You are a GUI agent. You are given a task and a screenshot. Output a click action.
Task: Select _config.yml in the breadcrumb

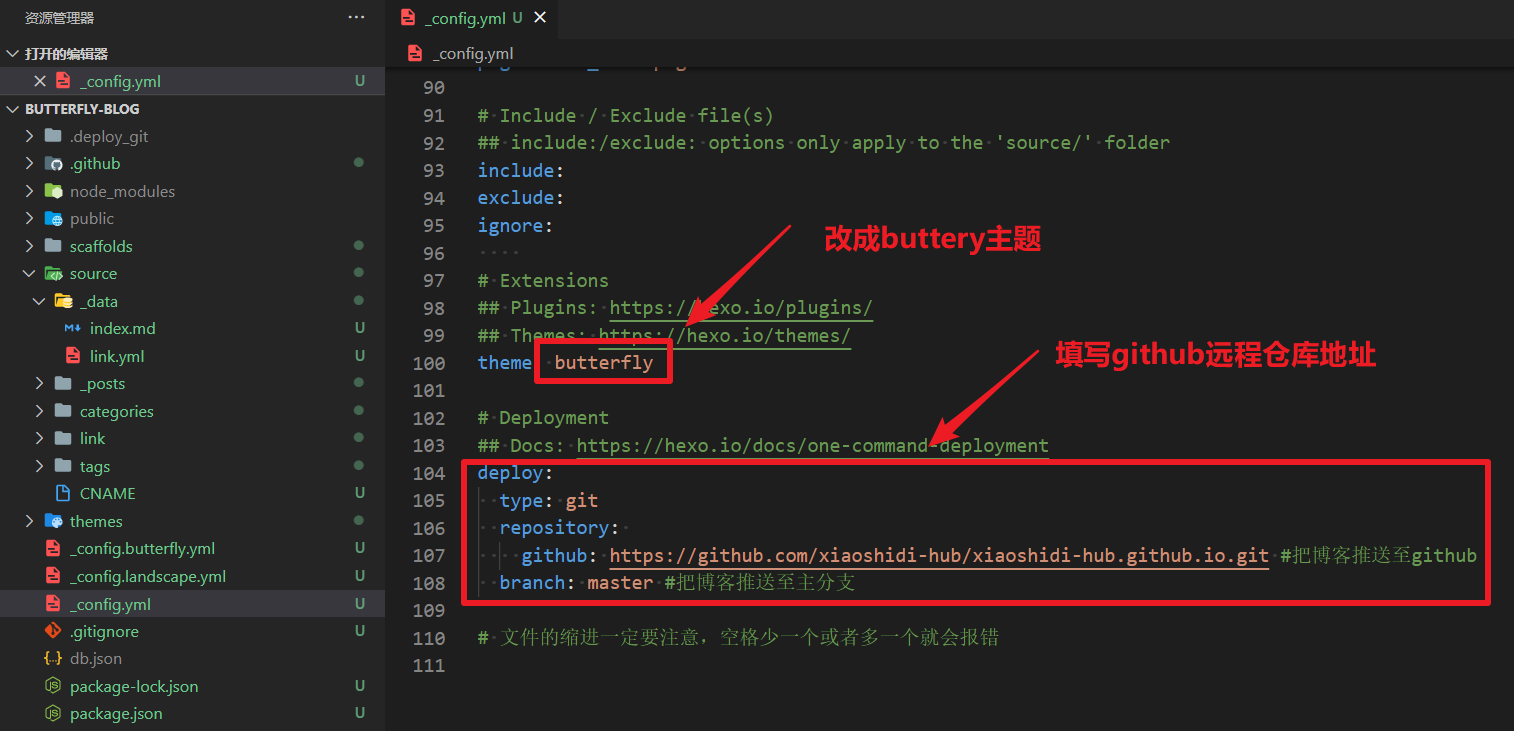(x=473, y=53)
